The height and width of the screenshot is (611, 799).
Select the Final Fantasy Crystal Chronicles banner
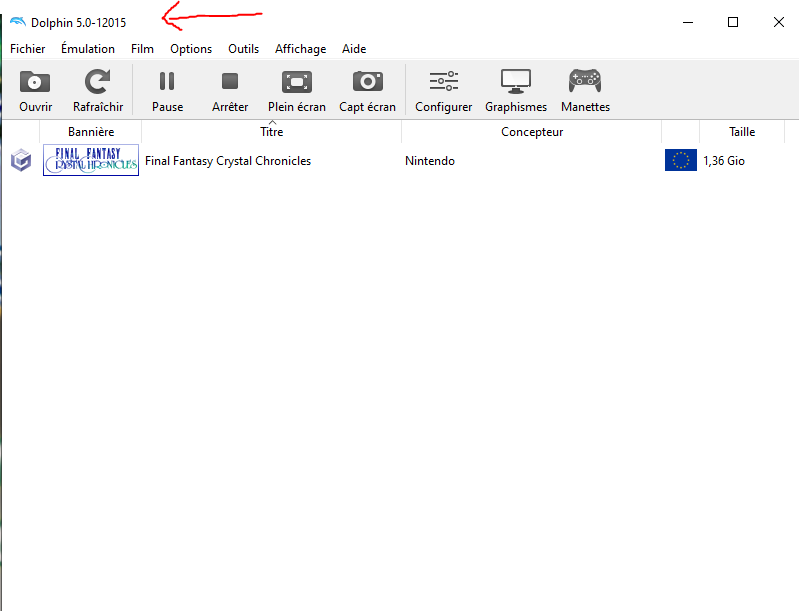(91, 160)
